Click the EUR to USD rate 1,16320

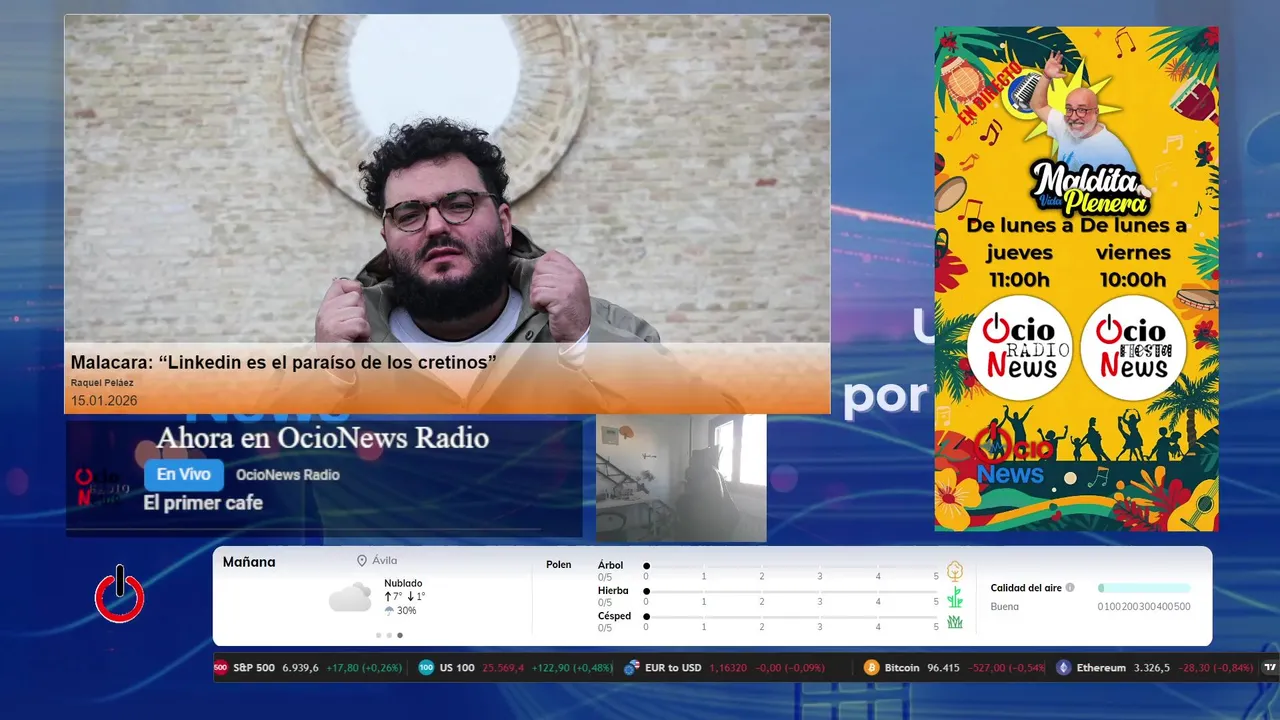tap(730, 668)
